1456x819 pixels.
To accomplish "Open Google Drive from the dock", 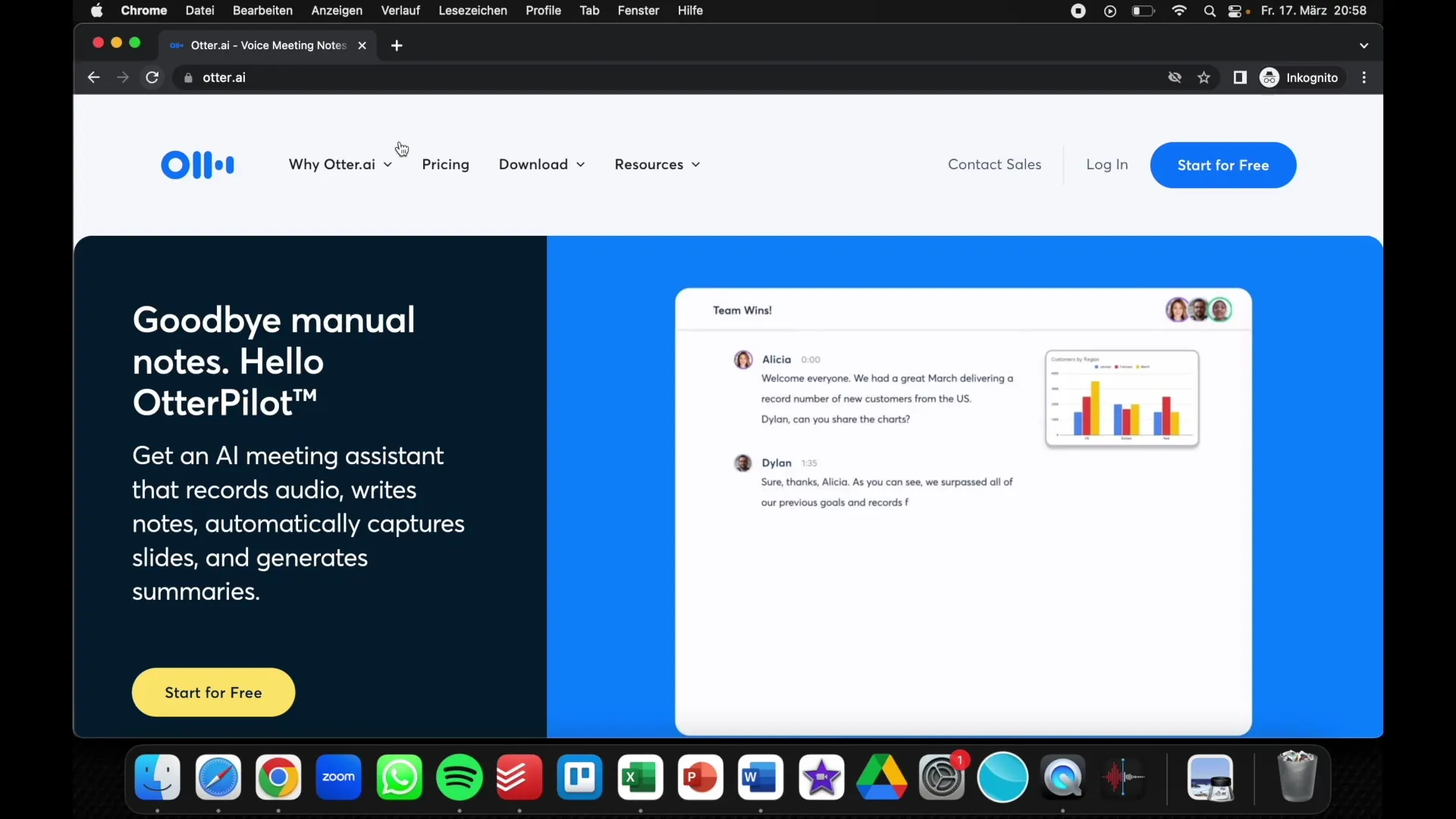I will click(881, 777).
